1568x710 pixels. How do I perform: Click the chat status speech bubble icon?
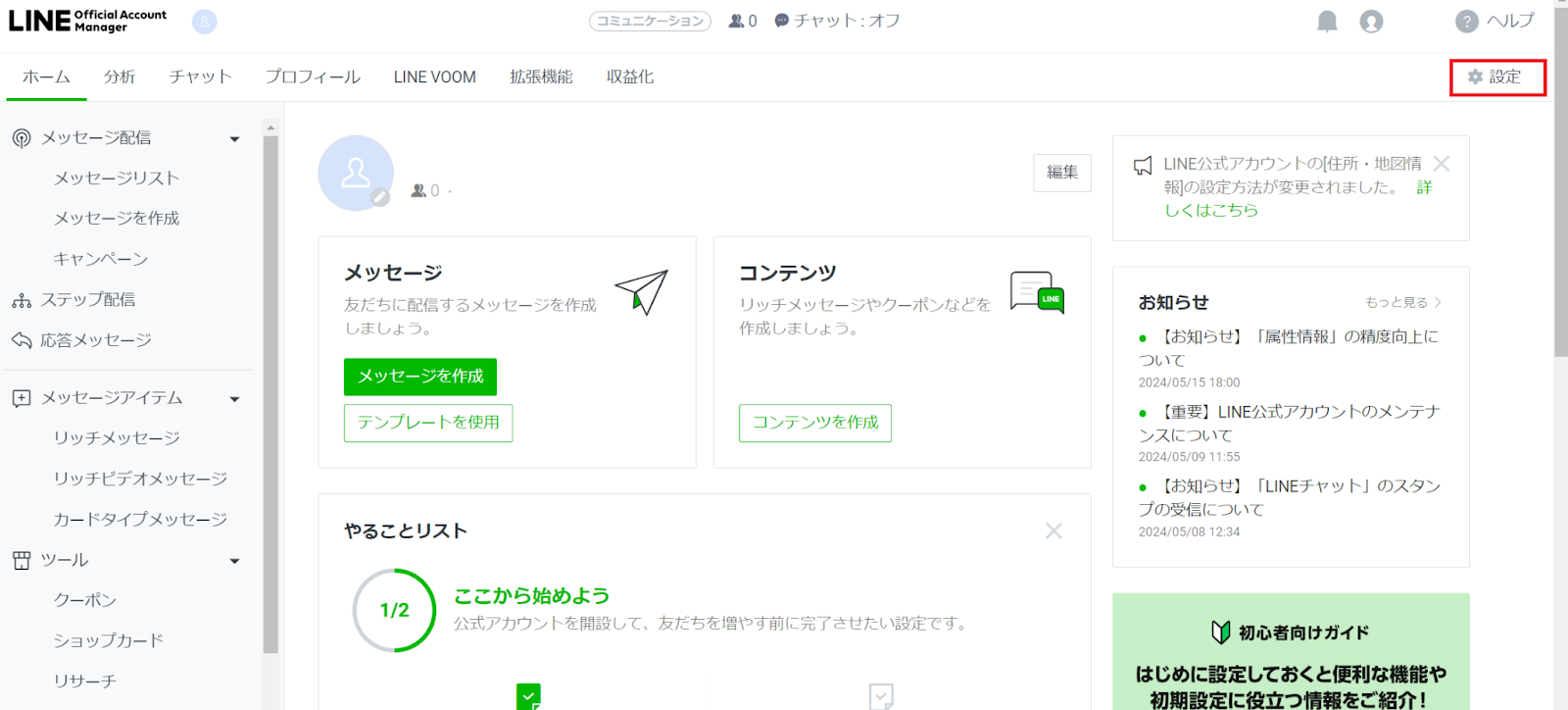(781, 21)
